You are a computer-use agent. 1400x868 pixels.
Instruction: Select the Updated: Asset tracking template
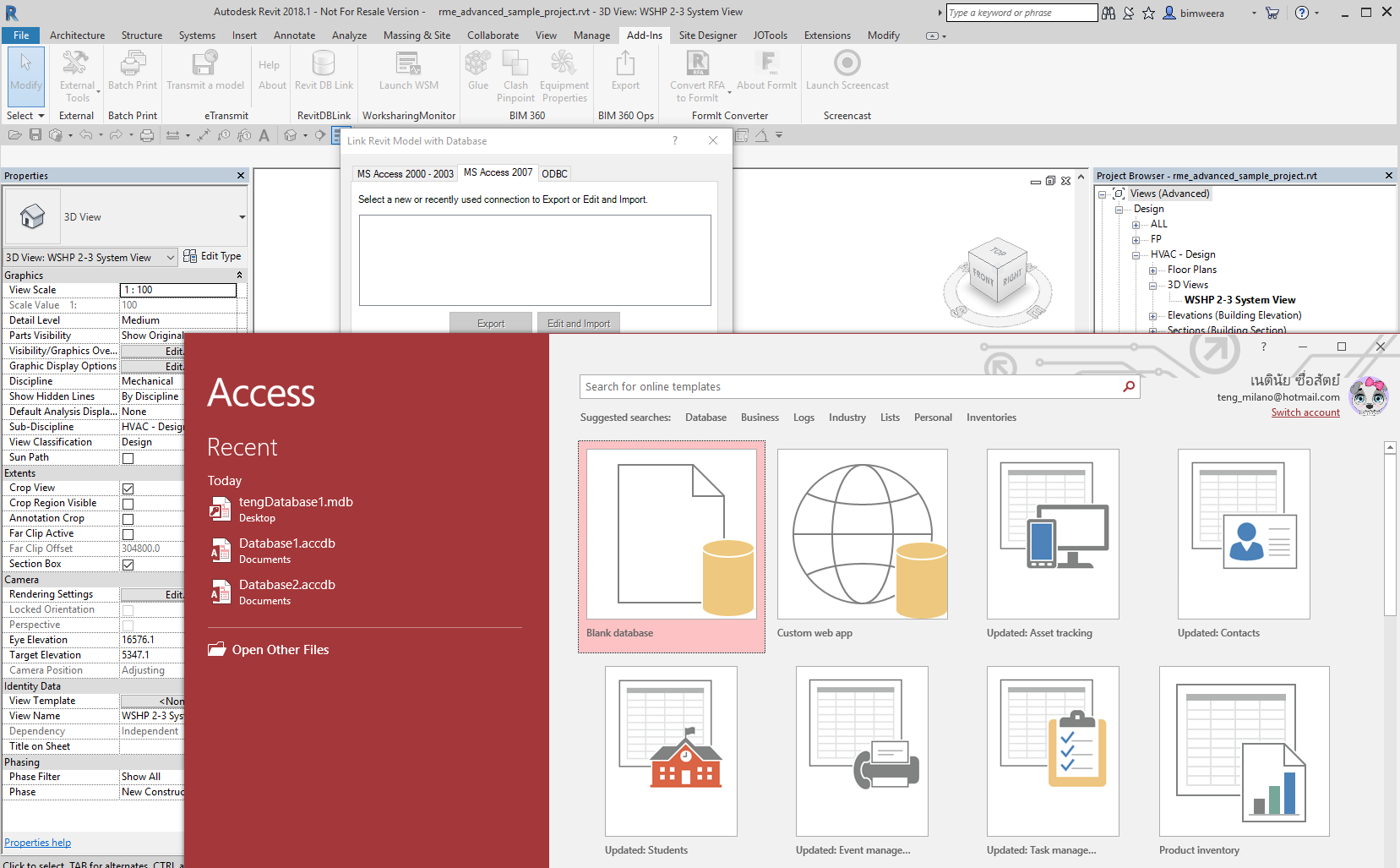click(x=1053, y=544)
